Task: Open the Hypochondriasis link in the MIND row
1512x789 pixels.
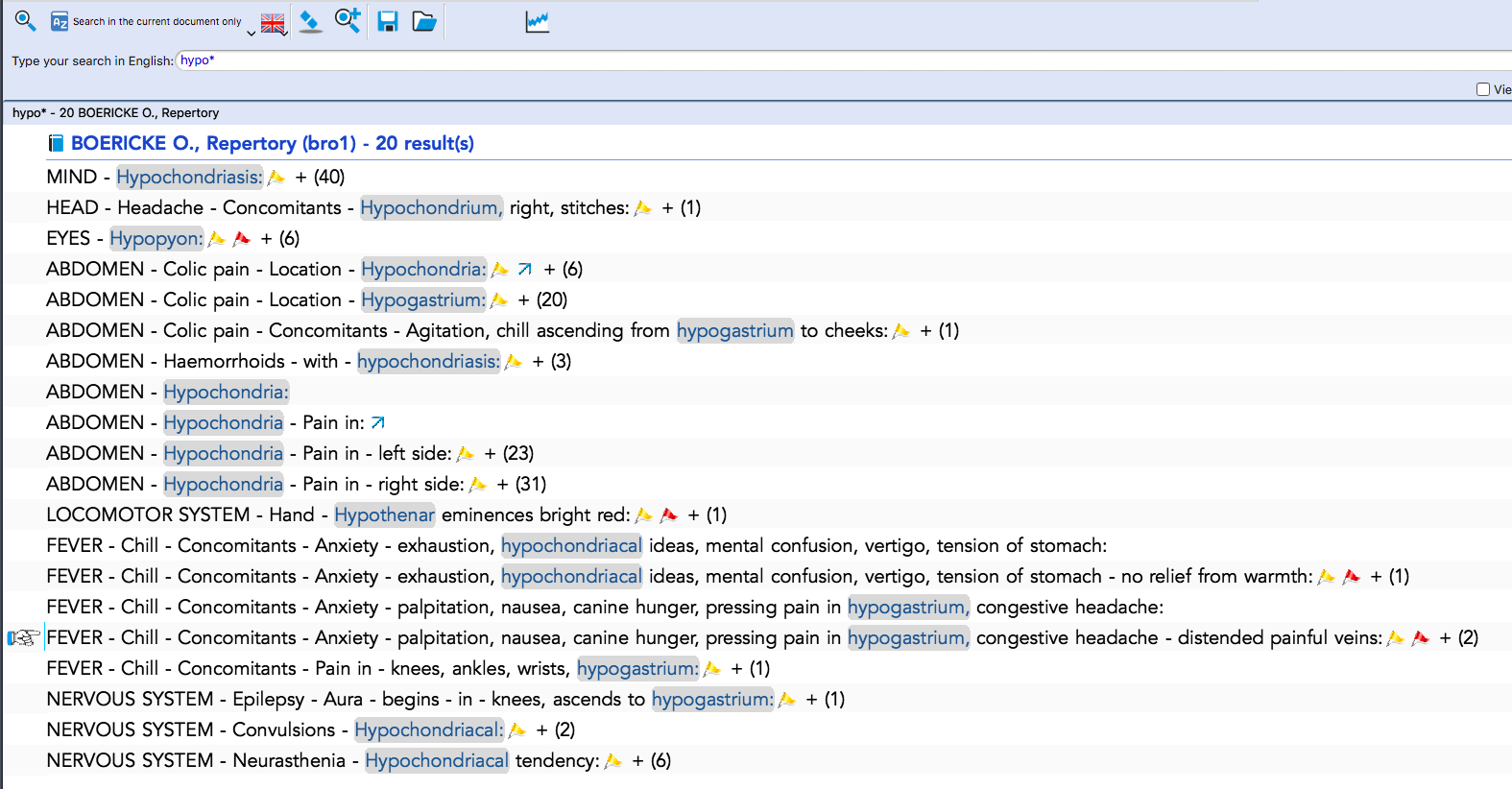Action: coord(189,177)
